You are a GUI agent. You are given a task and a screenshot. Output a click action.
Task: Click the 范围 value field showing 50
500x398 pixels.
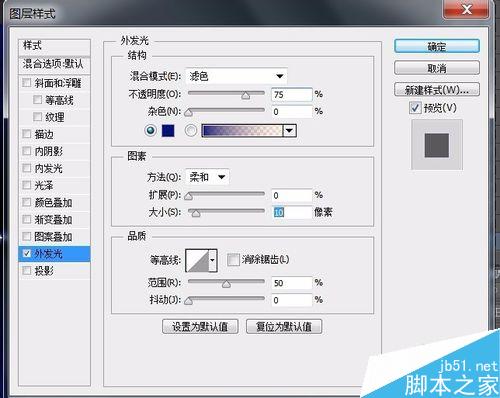click(x=292, y=283)
